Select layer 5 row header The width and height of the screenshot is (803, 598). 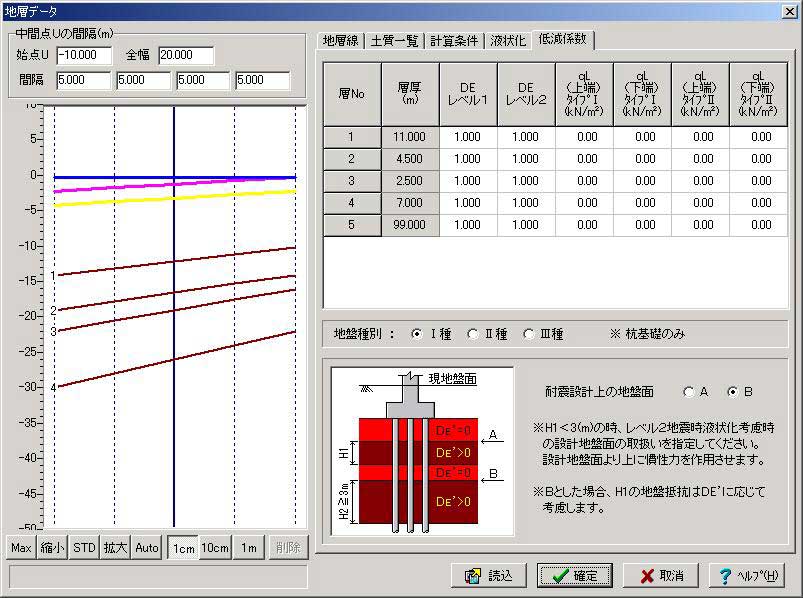coord(352,225)
